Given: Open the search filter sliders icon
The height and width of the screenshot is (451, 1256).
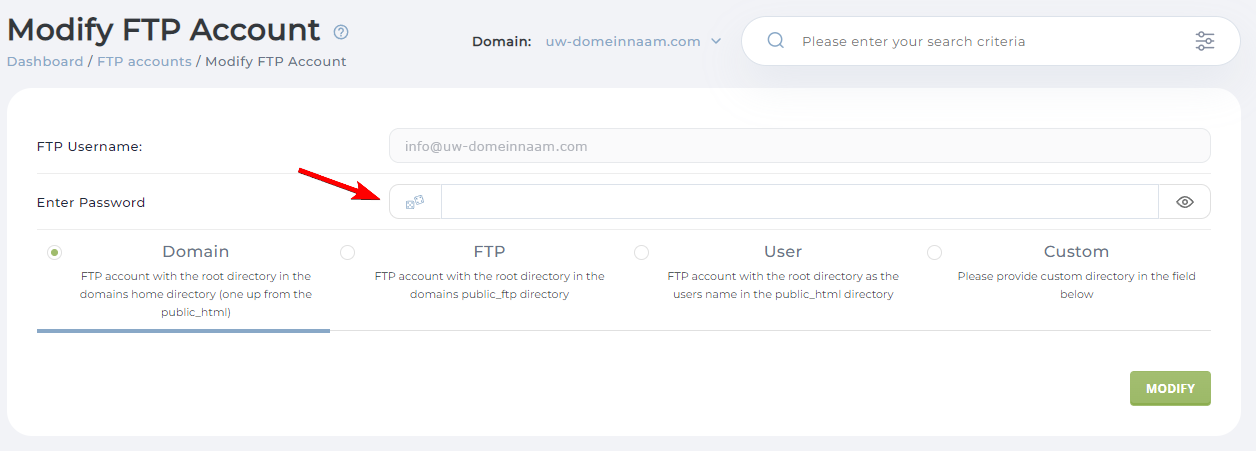Looking at the screenshot, I should [1205, 41].
